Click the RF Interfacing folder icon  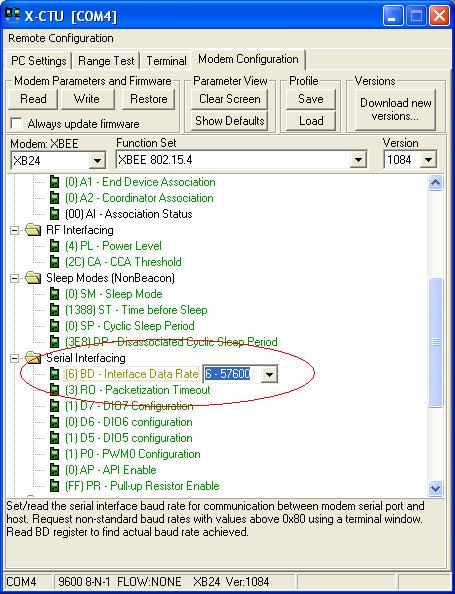click(33, 230)
